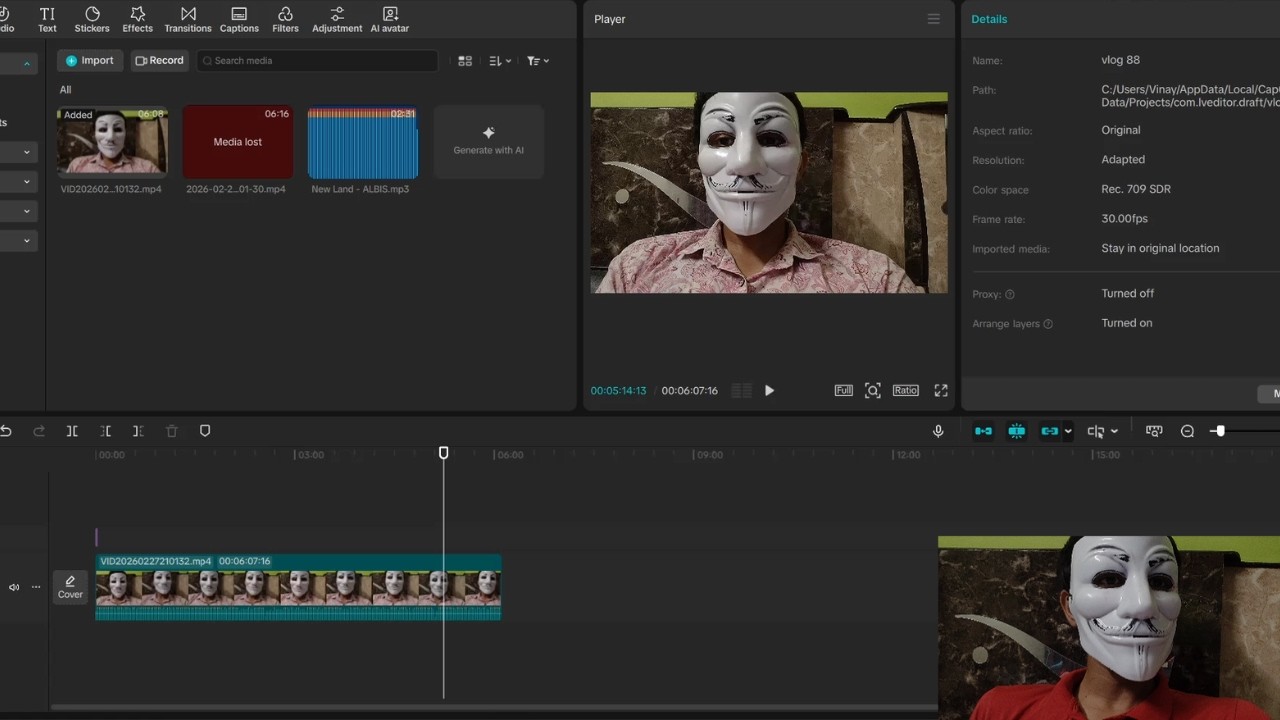
Task: Click Generate with AI card
Action: point(489,141)
